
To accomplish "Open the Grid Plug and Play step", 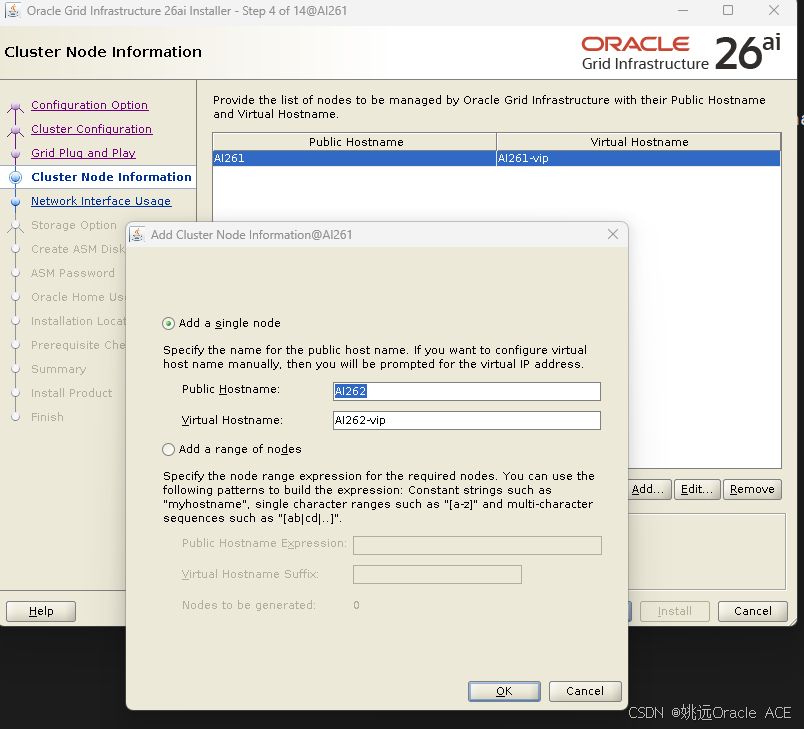I will click(84, 153).
